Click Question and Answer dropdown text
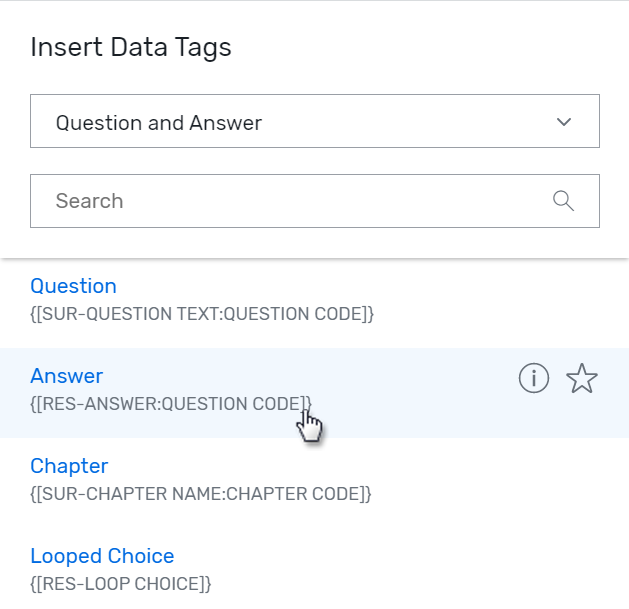Viewport: 629px width, 609px height. tap(159, 123)
